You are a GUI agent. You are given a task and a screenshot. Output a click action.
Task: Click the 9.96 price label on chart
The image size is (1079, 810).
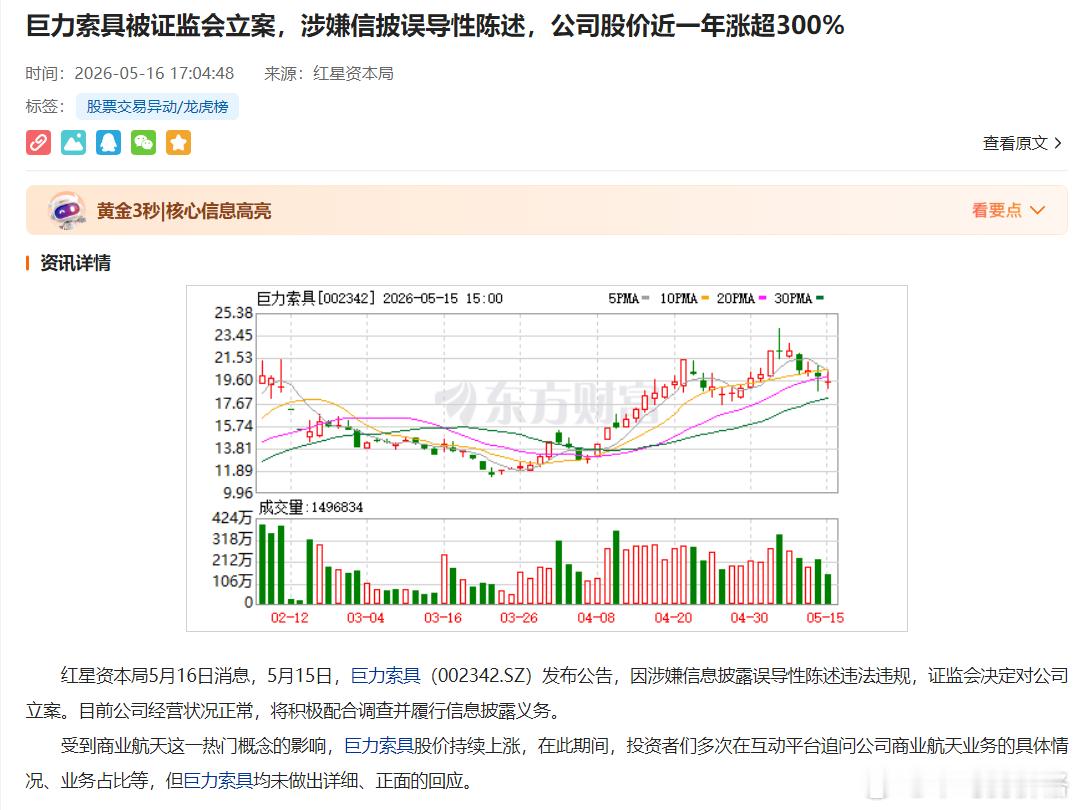click(x=238, y=493)
